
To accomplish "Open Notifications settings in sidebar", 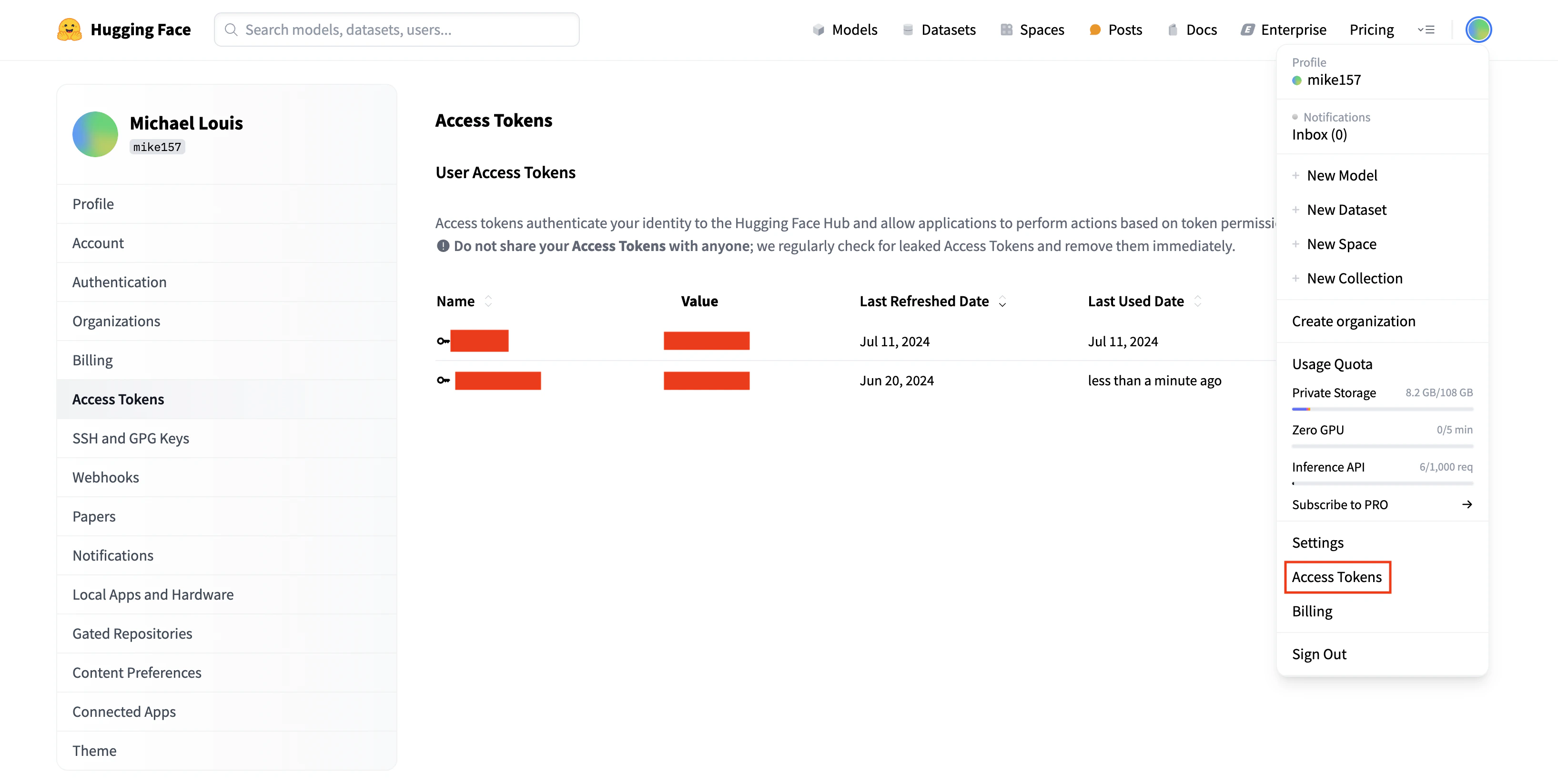I will coord(227,555).
